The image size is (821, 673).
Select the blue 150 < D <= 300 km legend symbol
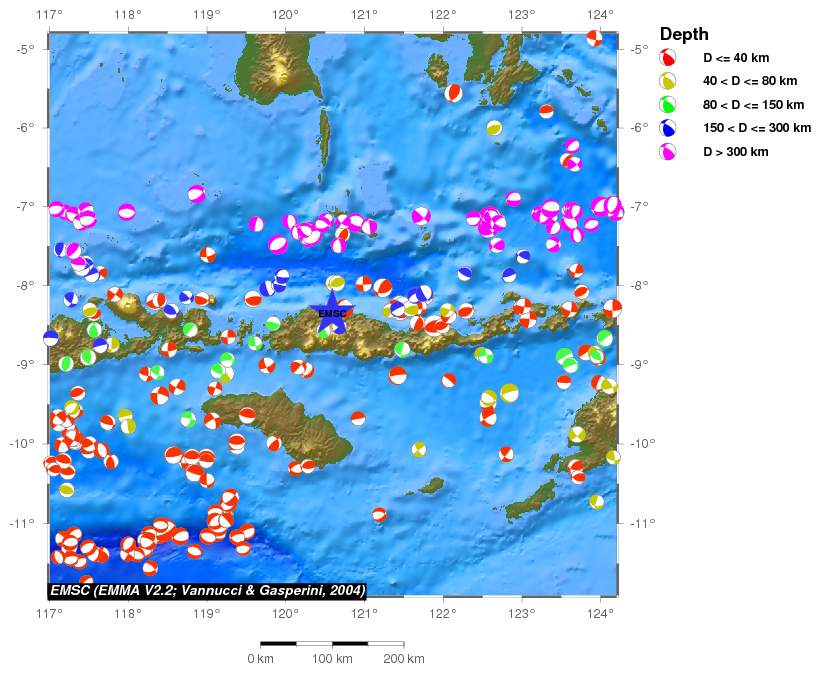click(668, 128)
